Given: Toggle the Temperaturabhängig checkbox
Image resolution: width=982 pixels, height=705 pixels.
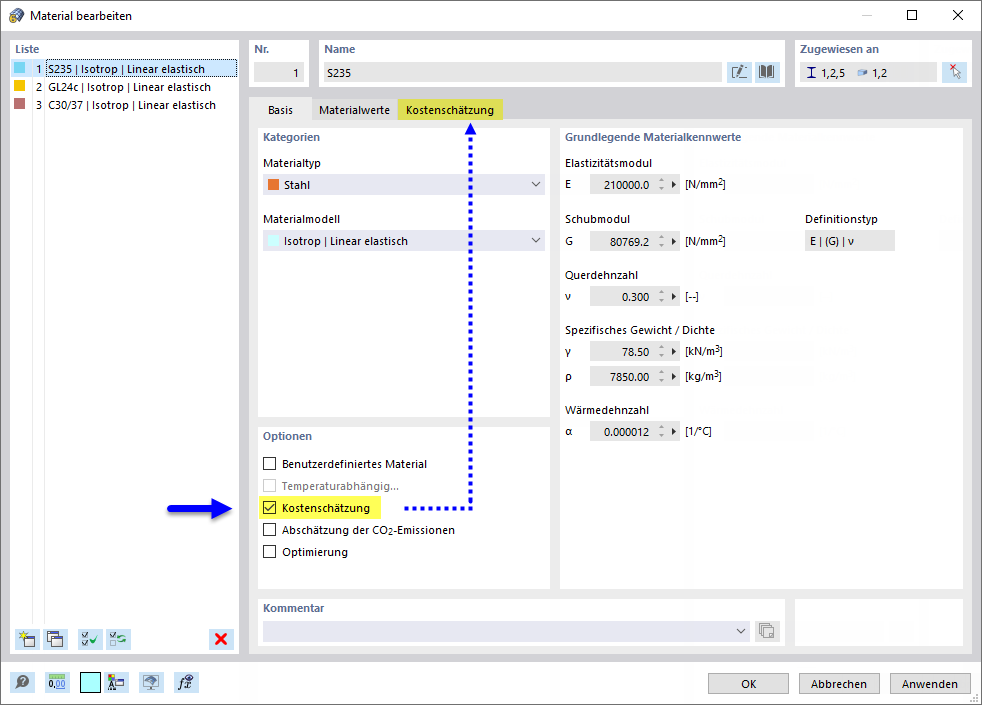Looking at the screenshot, I should (x=269, y=486).
